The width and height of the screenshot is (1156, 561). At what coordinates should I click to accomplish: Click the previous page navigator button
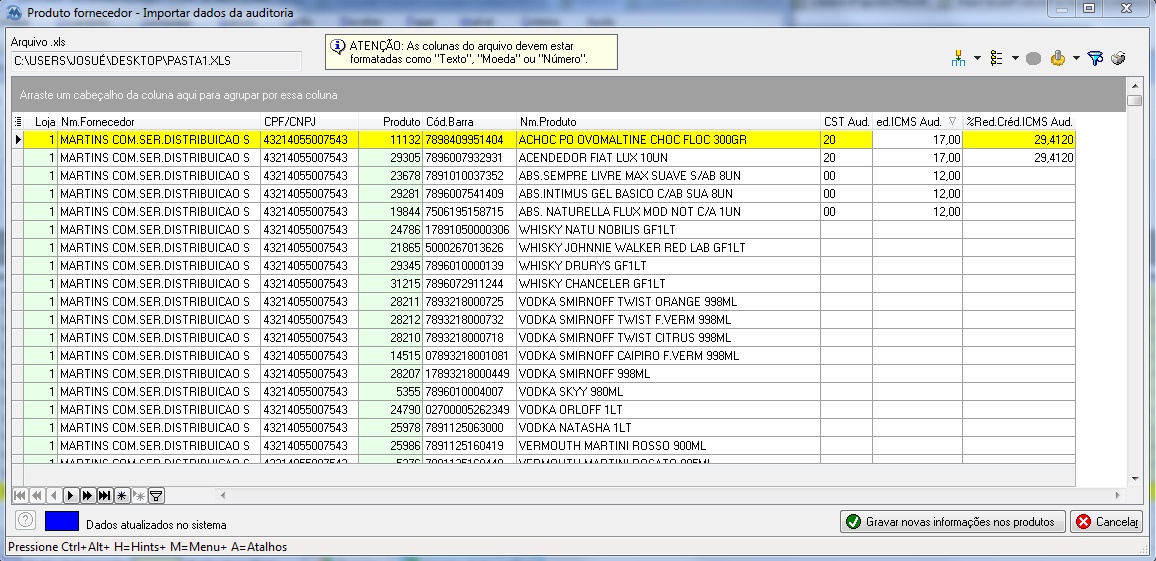[x=36, y=495]
